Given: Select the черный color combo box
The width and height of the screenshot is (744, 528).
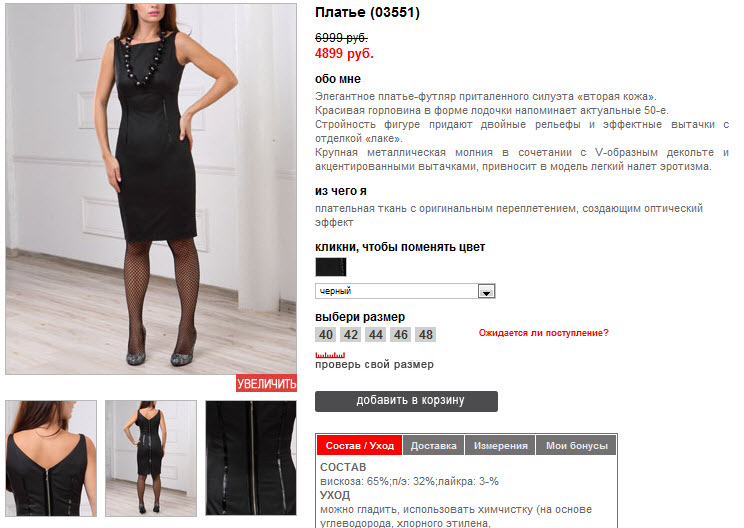Looking at the screenshot, I should (x=405, y=291).
